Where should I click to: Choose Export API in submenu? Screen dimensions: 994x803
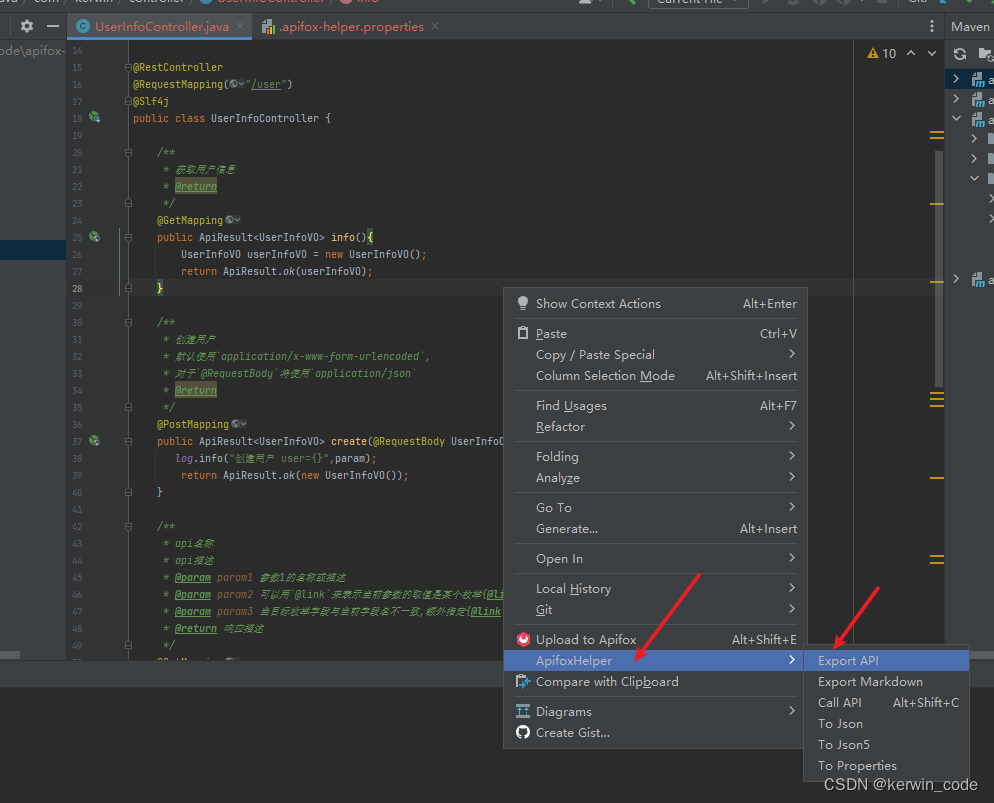[886, 660]
